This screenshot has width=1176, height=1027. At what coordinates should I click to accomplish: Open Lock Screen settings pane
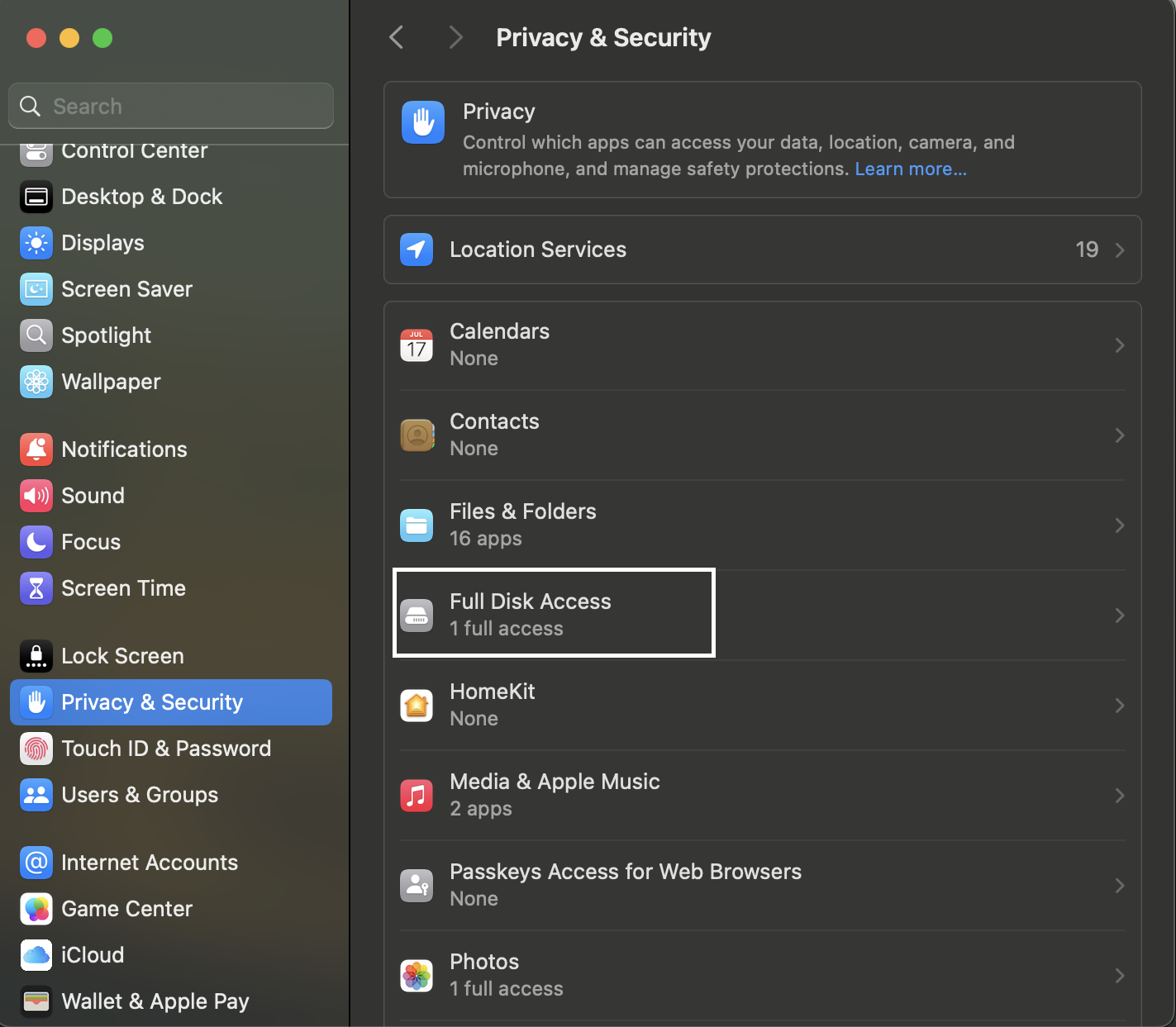(x=171, y=656)
